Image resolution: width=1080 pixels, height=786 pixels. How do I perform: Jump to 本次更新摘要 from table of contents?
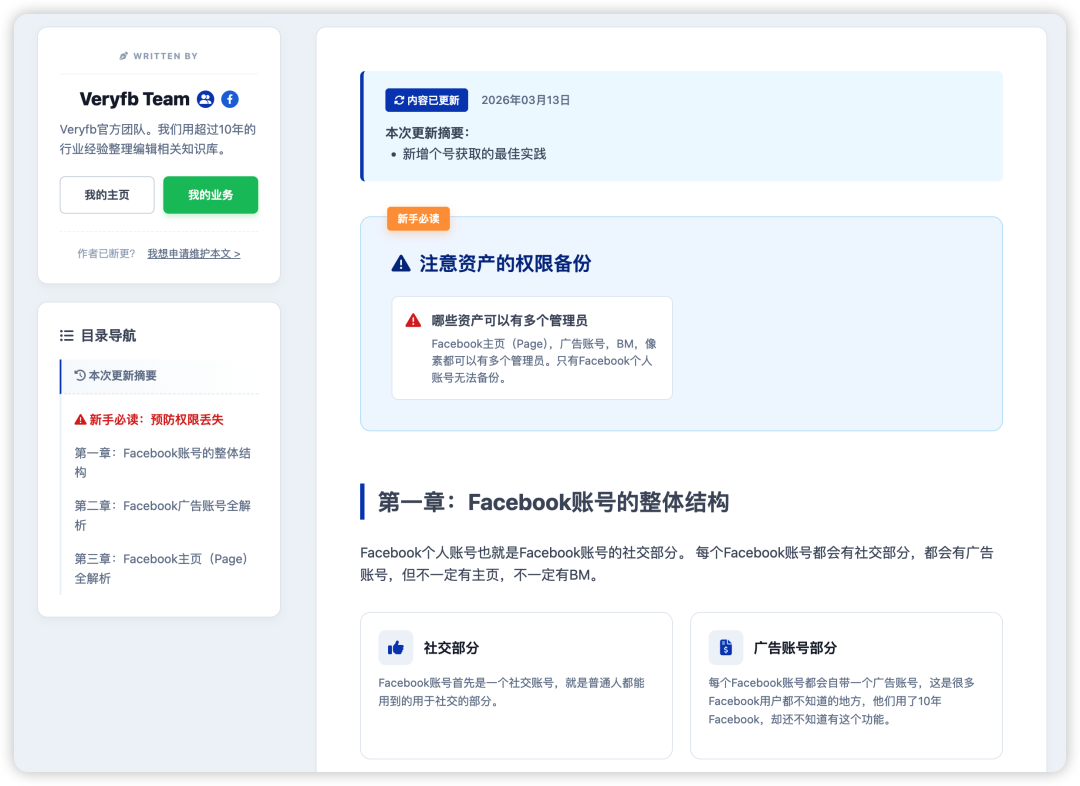[117, 375]
